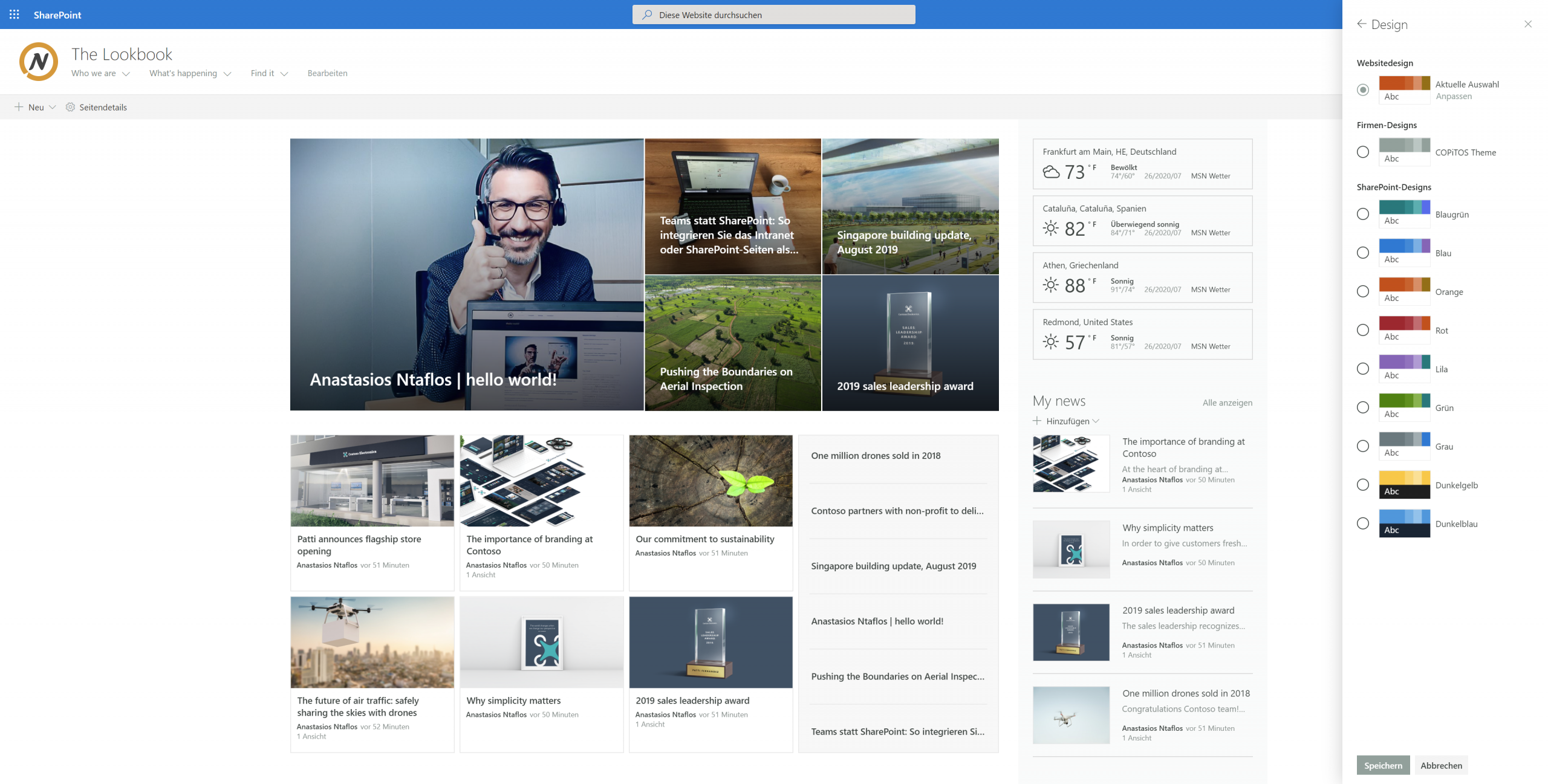Click the plus icon beside Hinzufügen
The width and height of the screenshot is (1548, 784).
point(1038,421)
